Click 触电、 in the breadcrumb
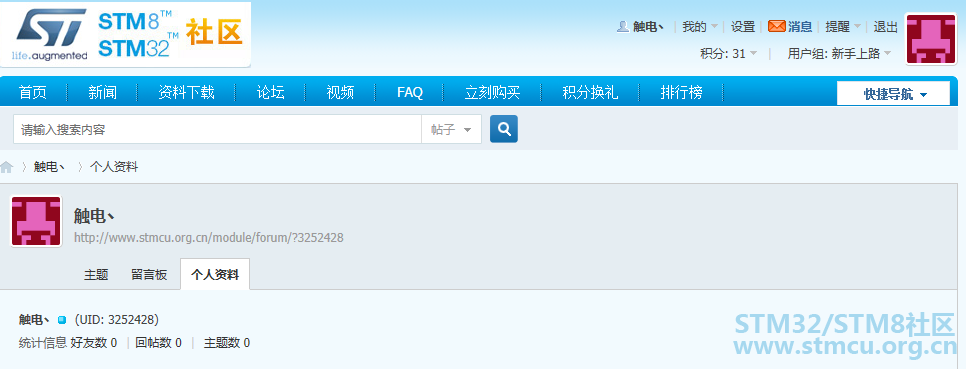 point(49,167)
